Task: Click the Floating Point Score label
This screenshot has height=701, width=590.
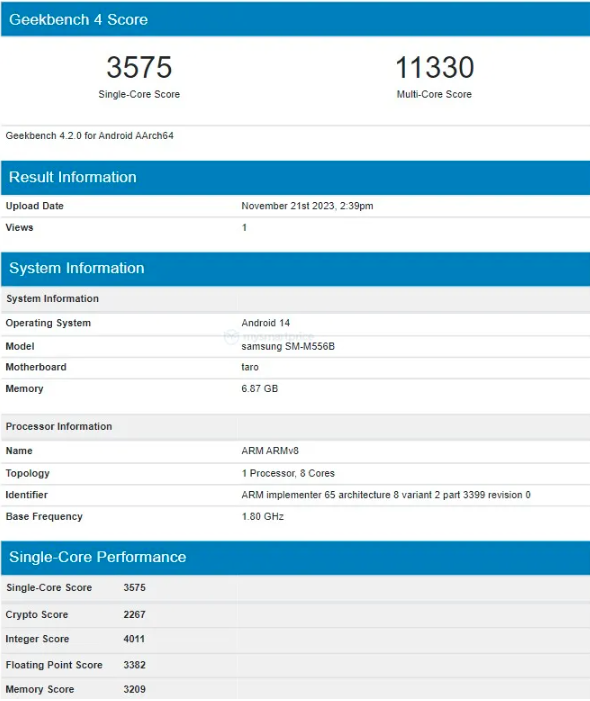Action: (x=54, y=665)
